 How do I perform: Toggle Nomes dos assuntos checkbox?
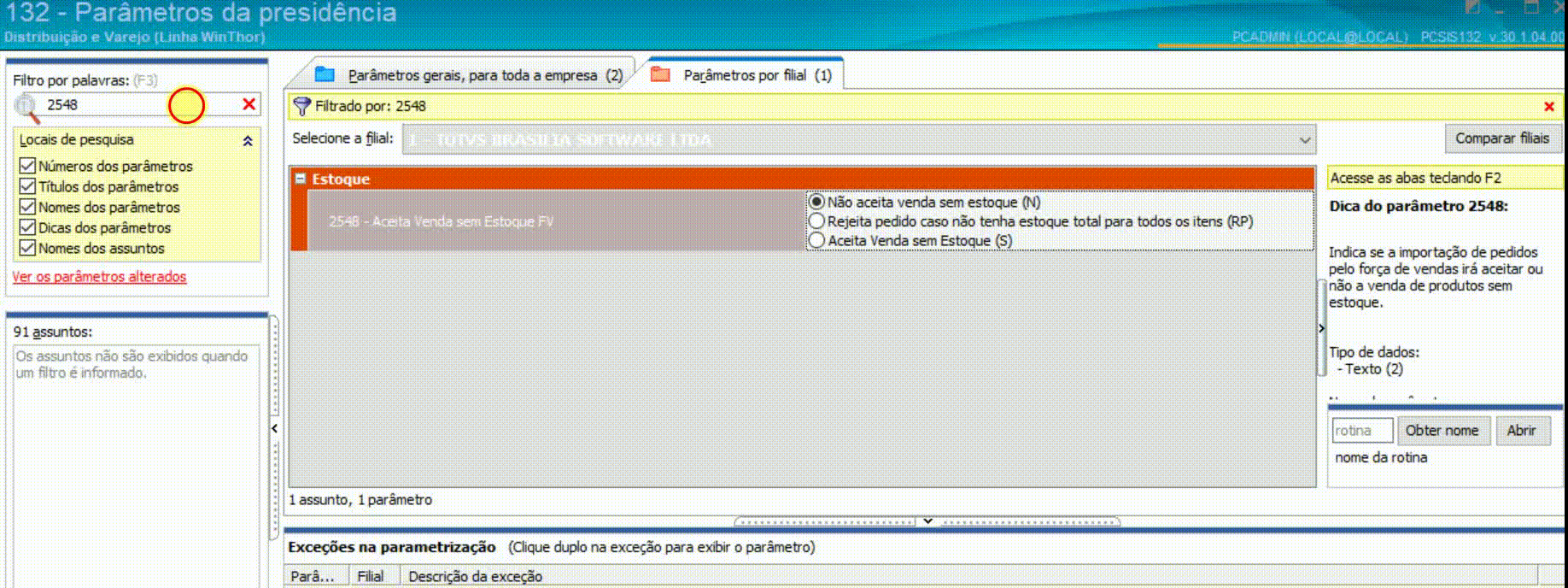click(x=27, y=248)
